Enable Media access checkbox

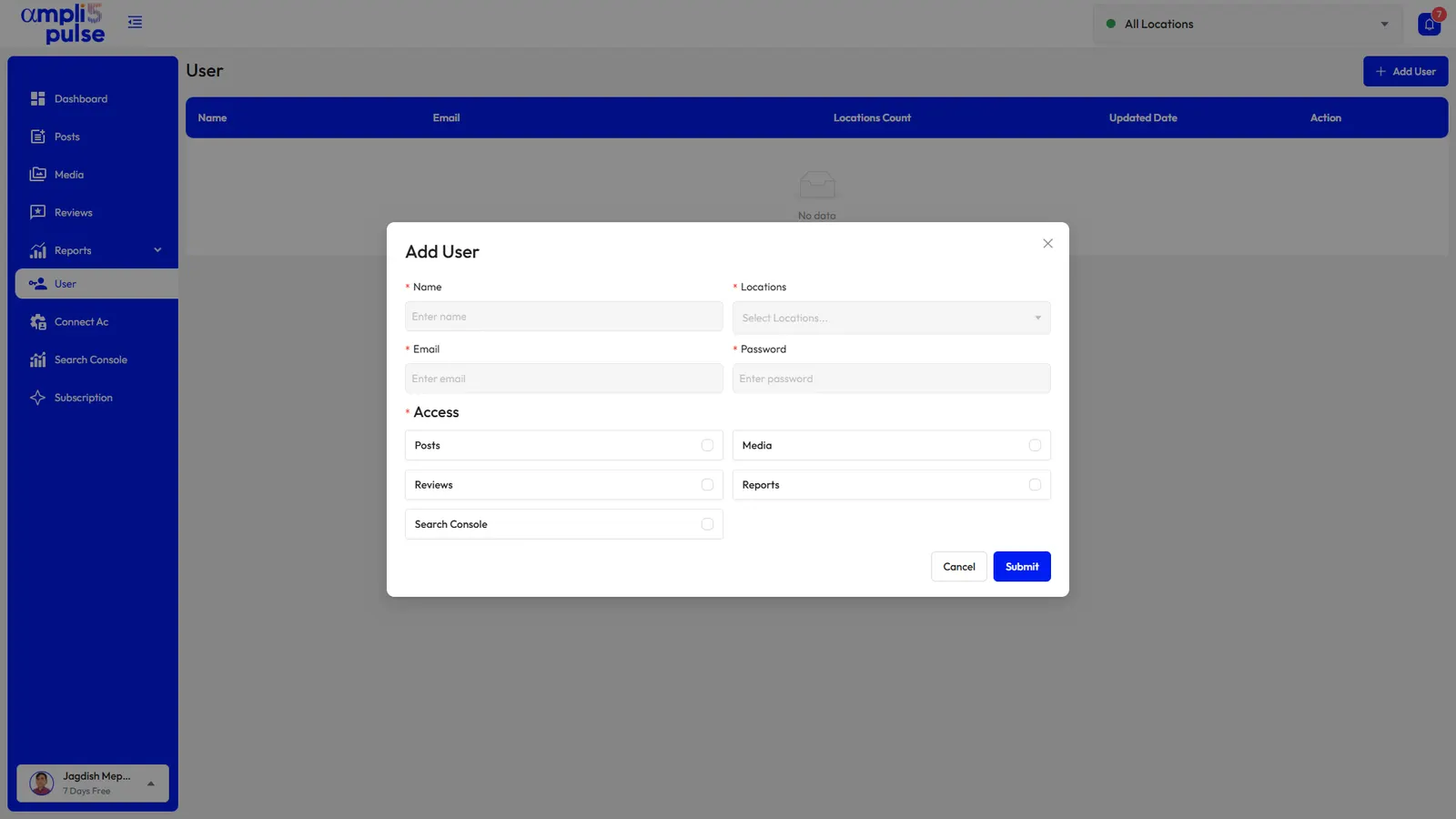coord(1035,445)
